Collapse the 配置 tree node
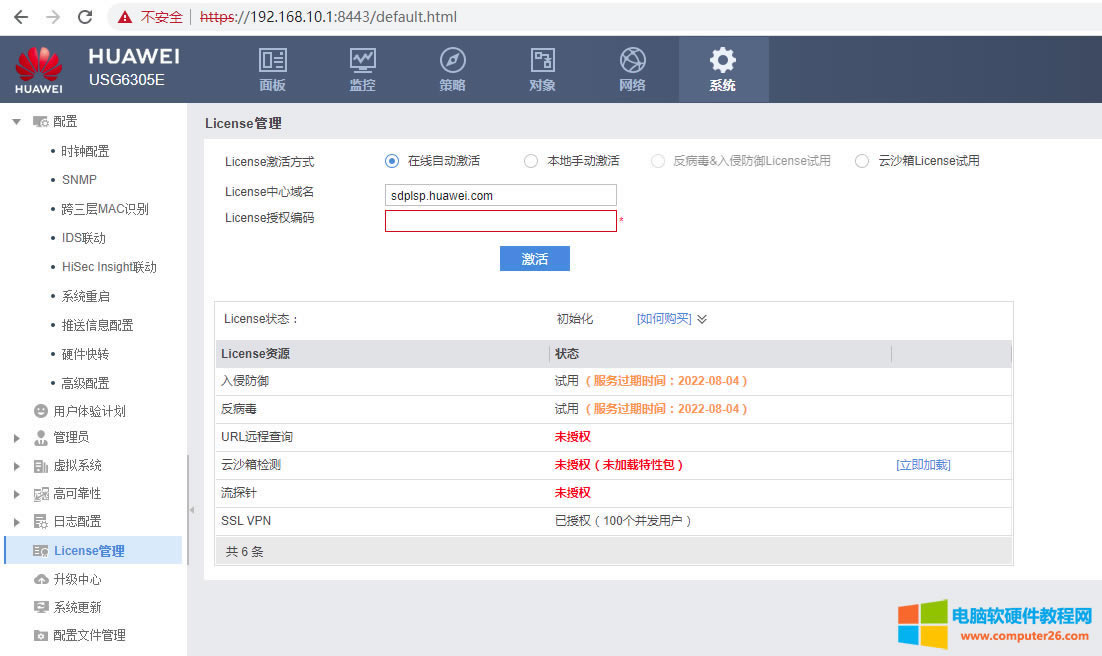Screen dimensions: 1102x656 (x=16, y=122)
